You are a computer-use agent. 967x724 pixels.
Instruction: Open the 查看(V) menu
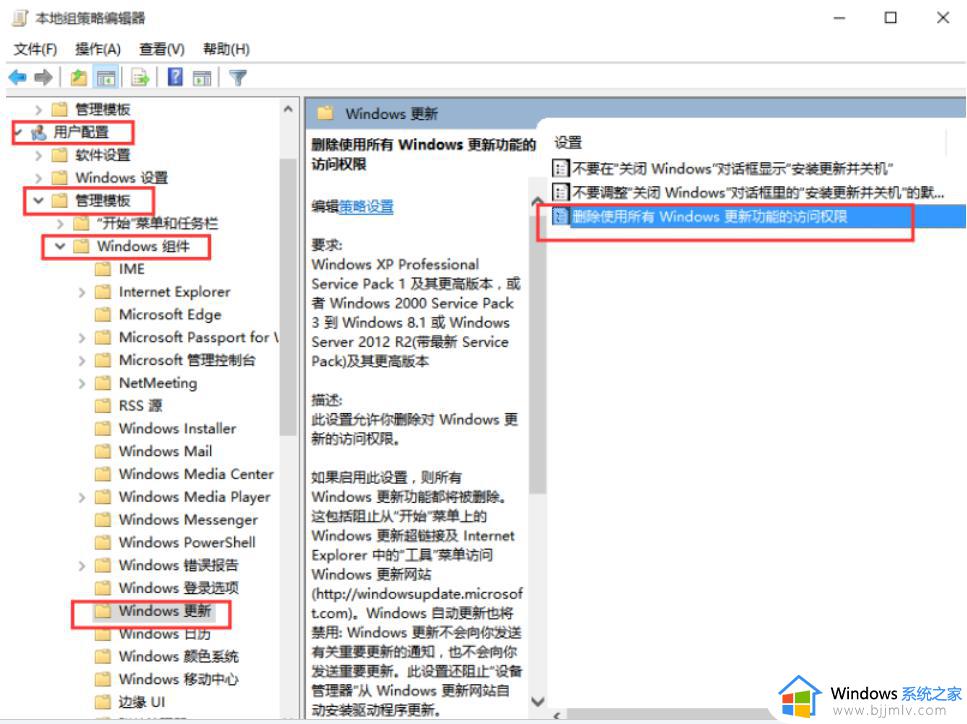pyautogui.click(x=162, y=49)
